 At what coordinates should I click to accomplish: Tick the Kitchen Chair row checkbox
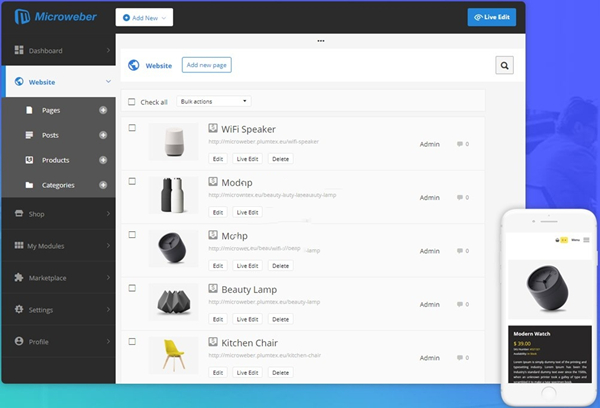pos(131,341)
